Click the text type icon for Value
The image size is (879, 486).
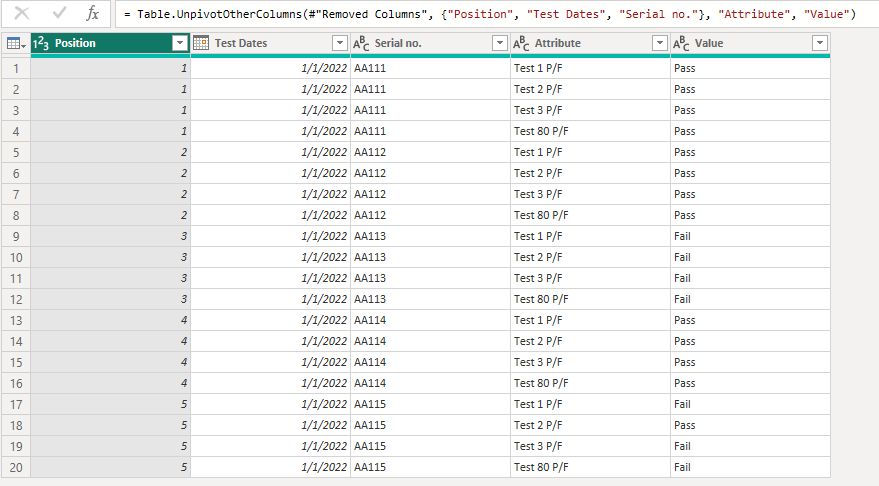[681, 43]
